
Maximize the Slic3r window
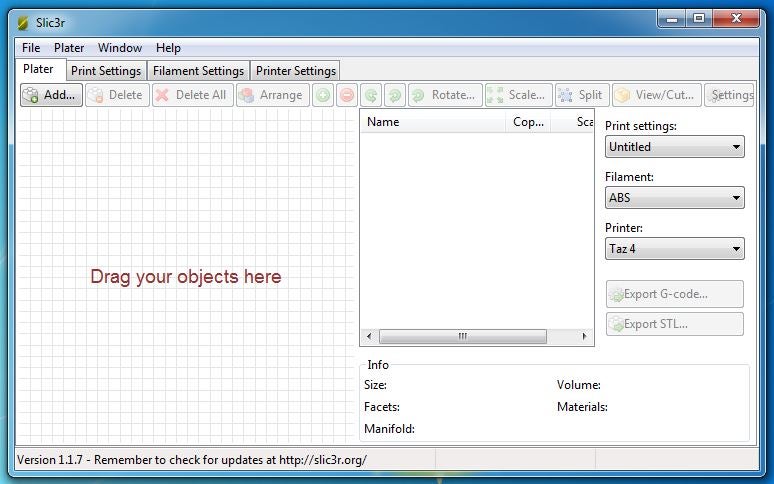coord(698,19)
